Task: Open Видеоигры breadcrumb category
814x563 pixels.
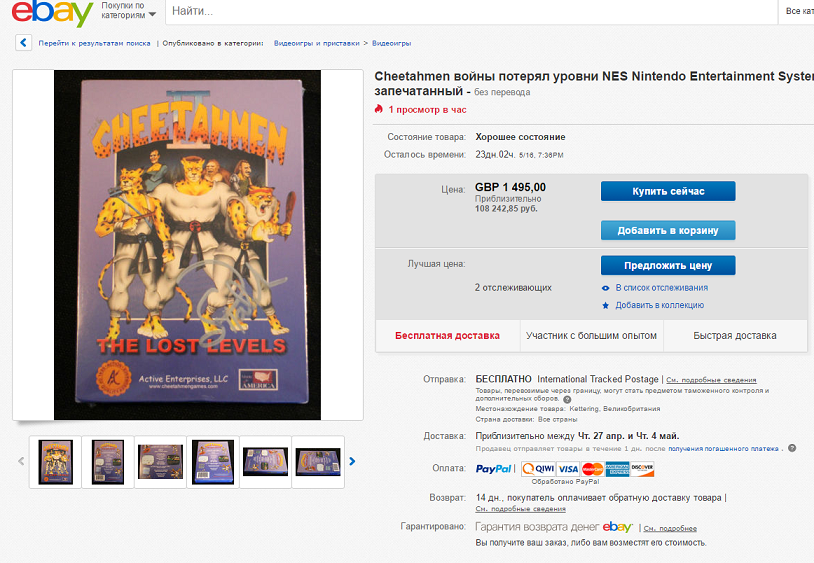Action: pyautogui.click(x=391, y=43)
